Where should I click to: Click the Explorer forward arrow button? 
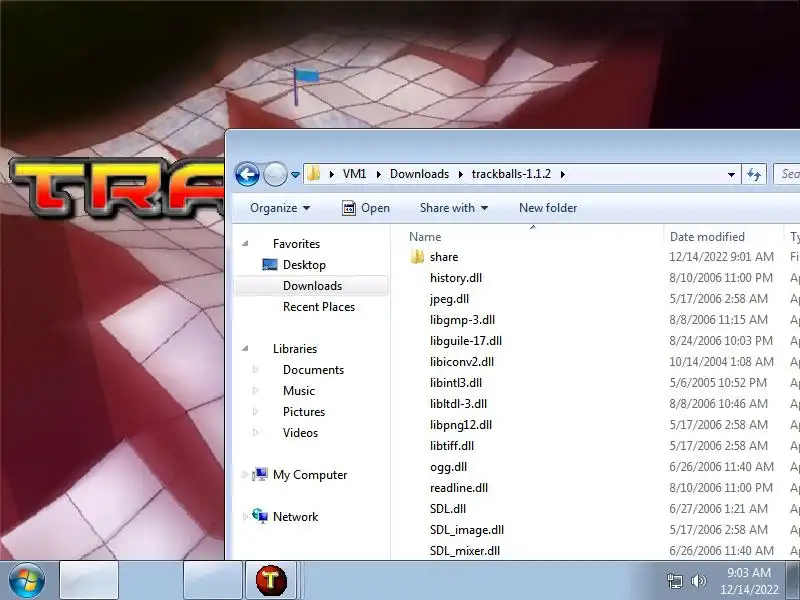[276, 174]
